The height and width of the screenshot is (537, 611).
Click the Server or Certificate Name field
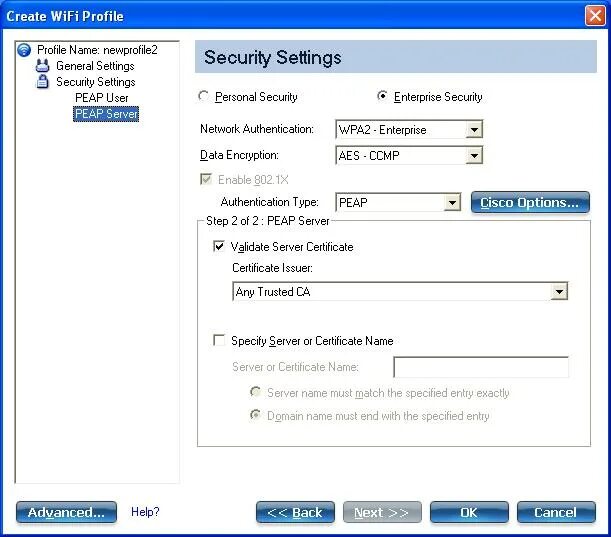[481, 367]
